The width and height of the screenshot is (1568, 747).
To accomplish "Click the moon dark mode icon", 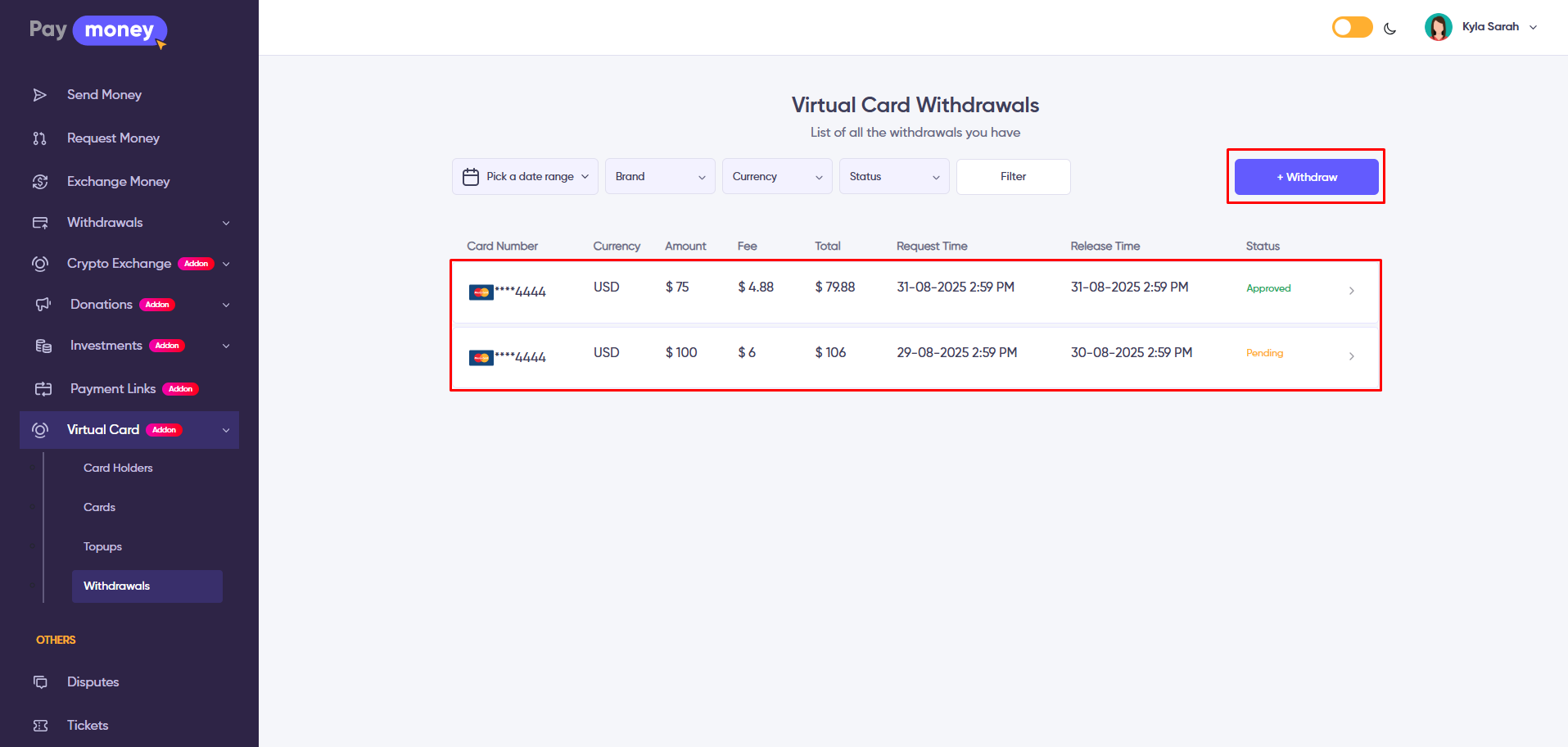I will coord(1390,28).
